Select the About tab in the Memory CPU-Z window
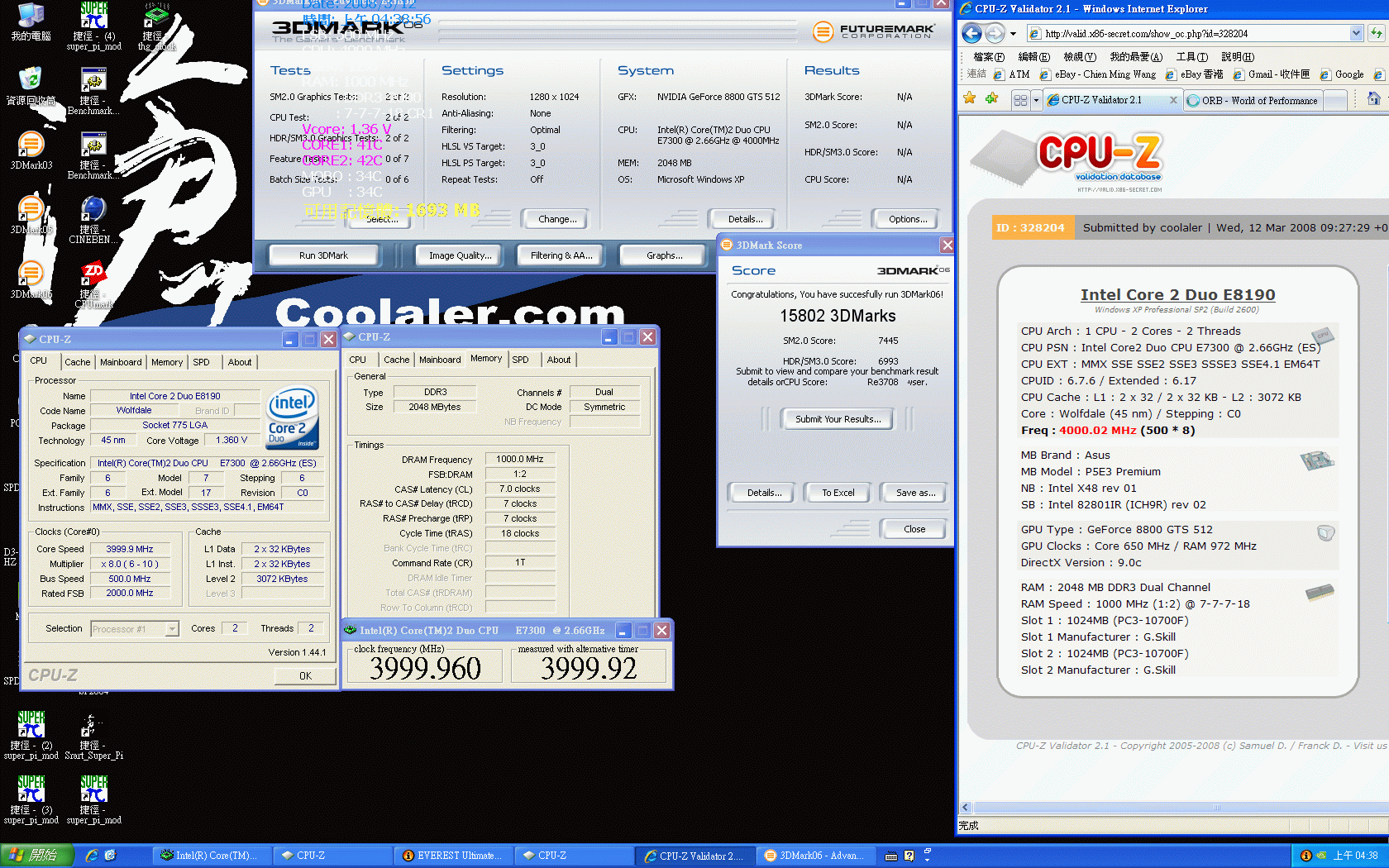This screenshot has width=1389, height=868. (x=559, y=360)
